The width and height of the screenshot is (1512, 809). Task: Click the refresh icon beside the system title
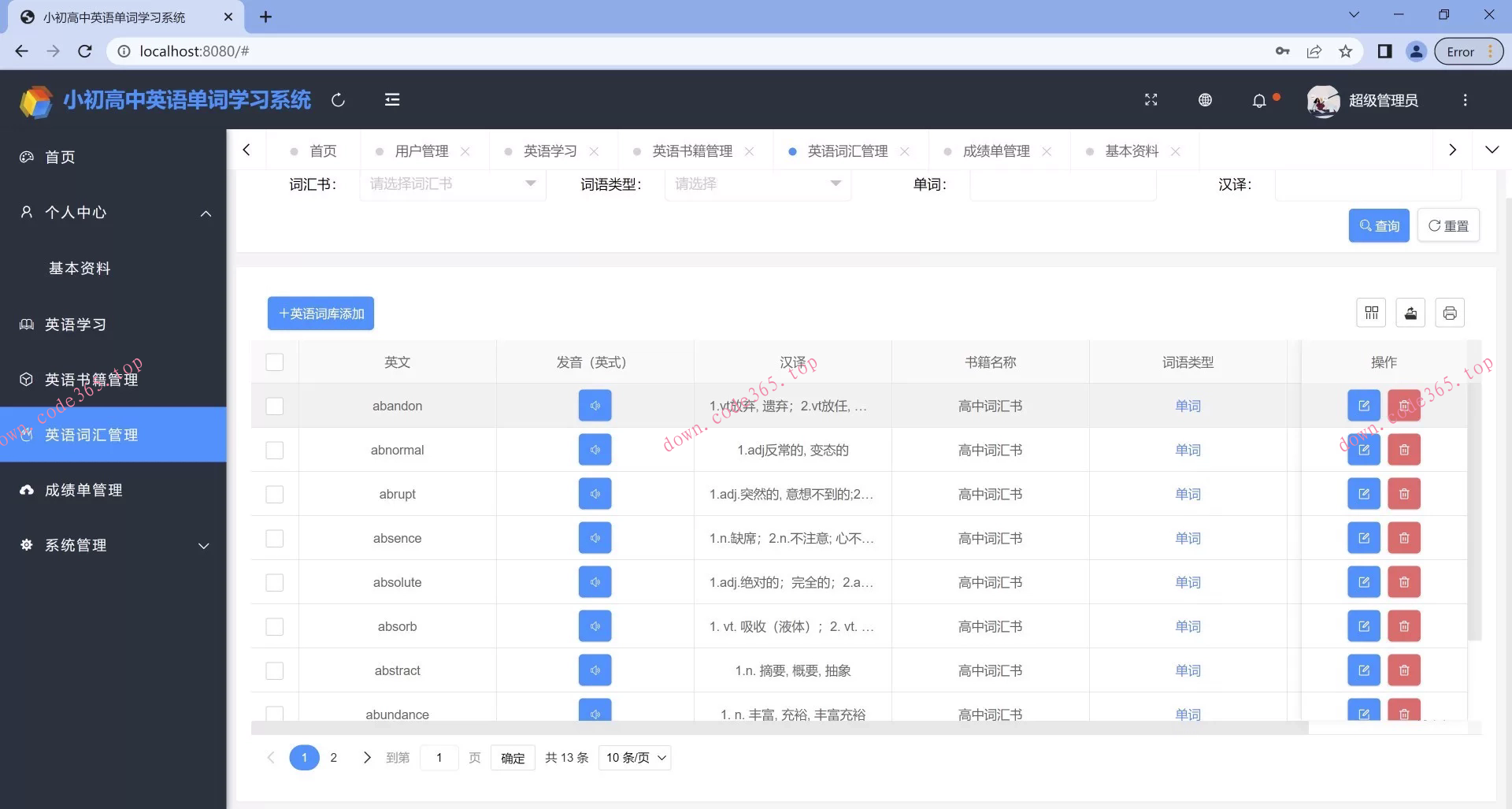coord(338,100)
